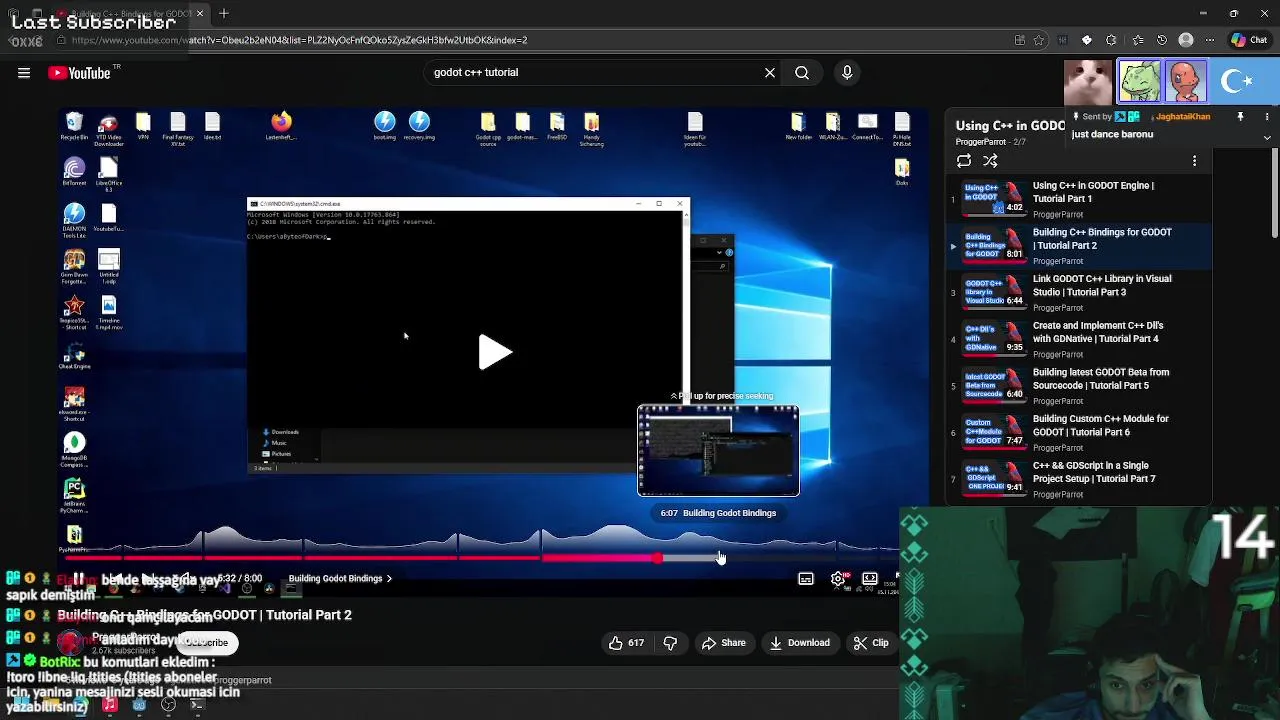Like the video with the thumbs-up 617 button
The height and width of the screenshot is (720, 1280).
pyautogui.click(x=627, y=643)
